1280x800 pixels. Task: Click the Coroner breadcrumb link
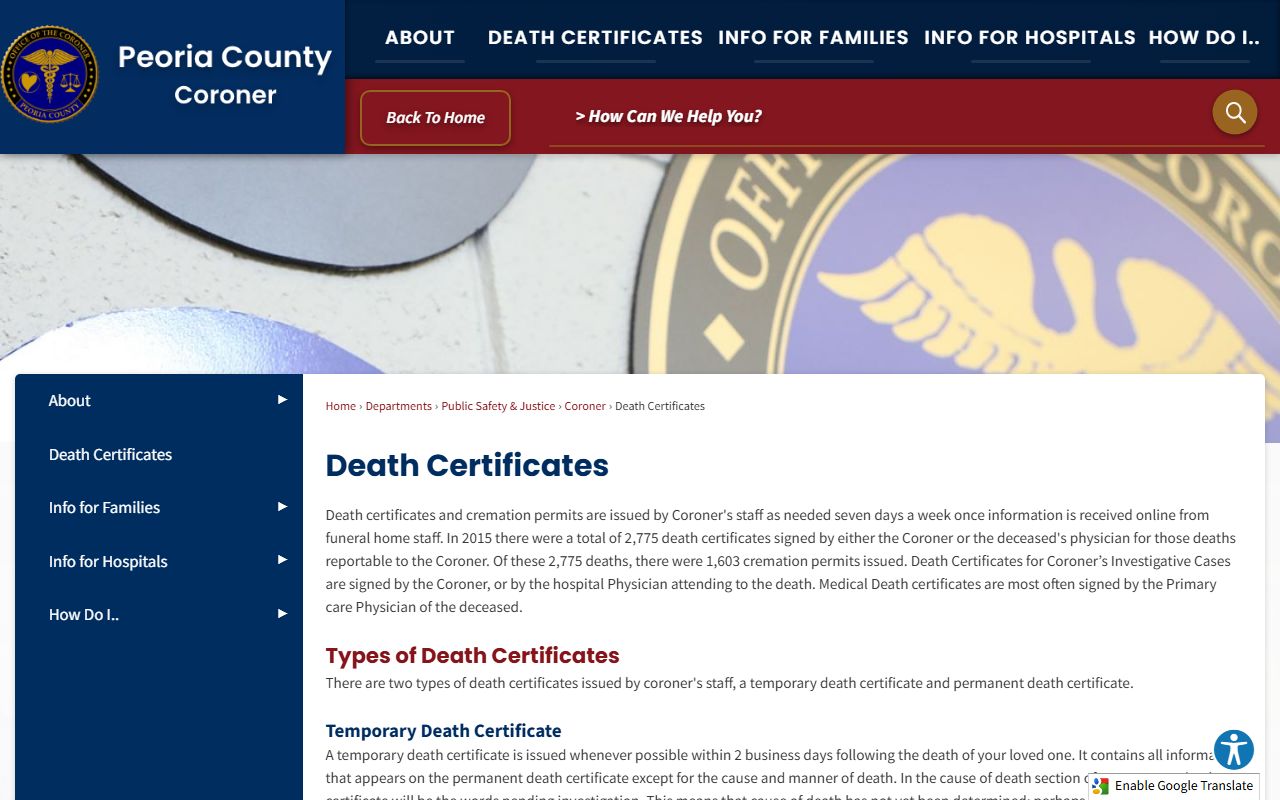point(585,406)
